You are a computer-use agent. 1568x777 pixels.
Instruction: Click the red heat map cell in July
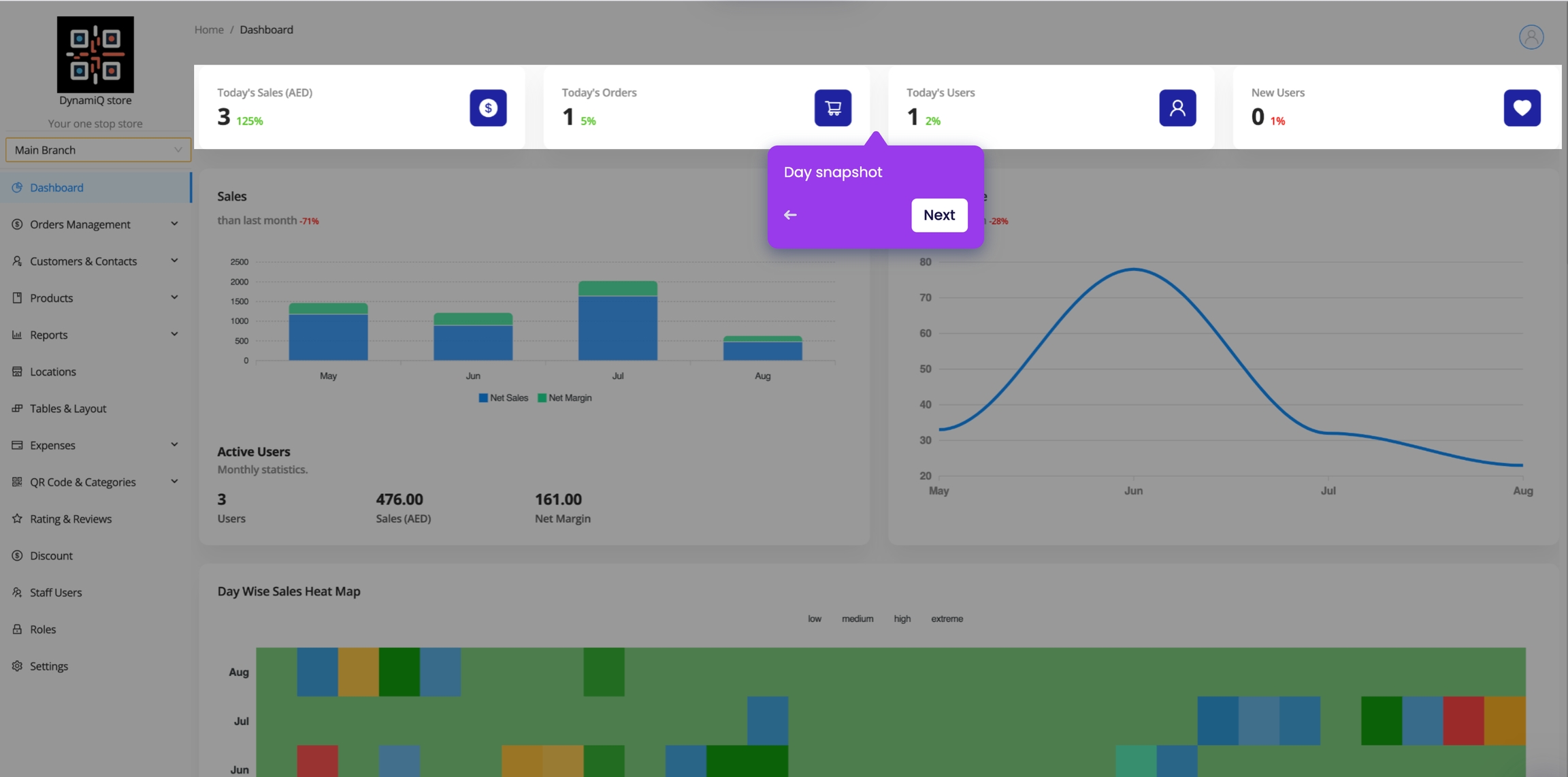[1463, 721]
